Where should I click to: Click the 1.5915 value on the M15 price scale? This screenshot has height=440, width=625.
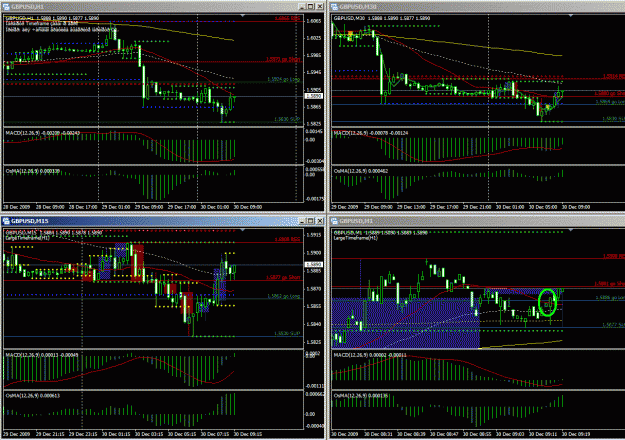click(314, 235)
